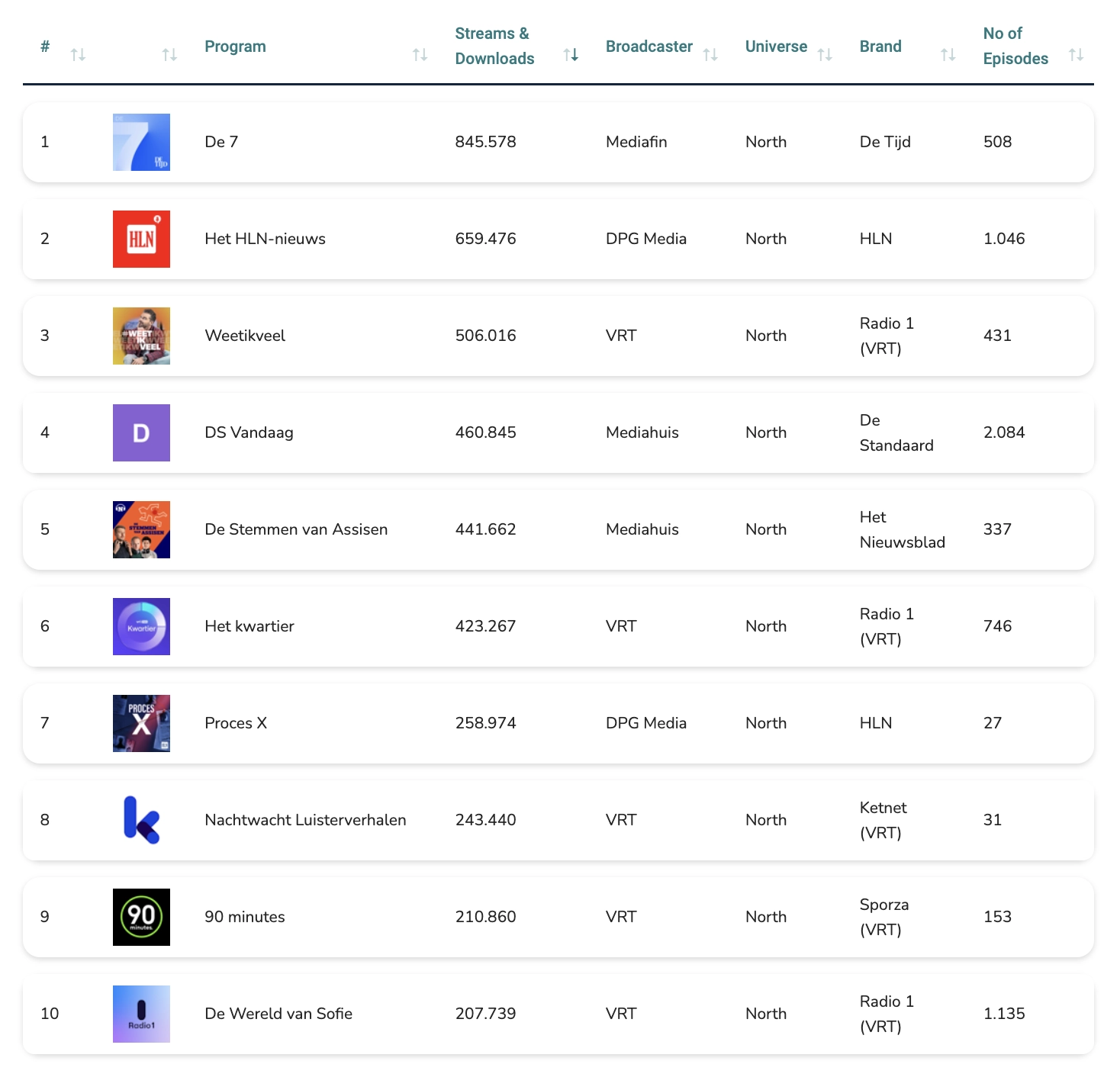1120x1077 pixels.
Task: Click the purple DS Vandaag D logo
Action: point(141,433)
